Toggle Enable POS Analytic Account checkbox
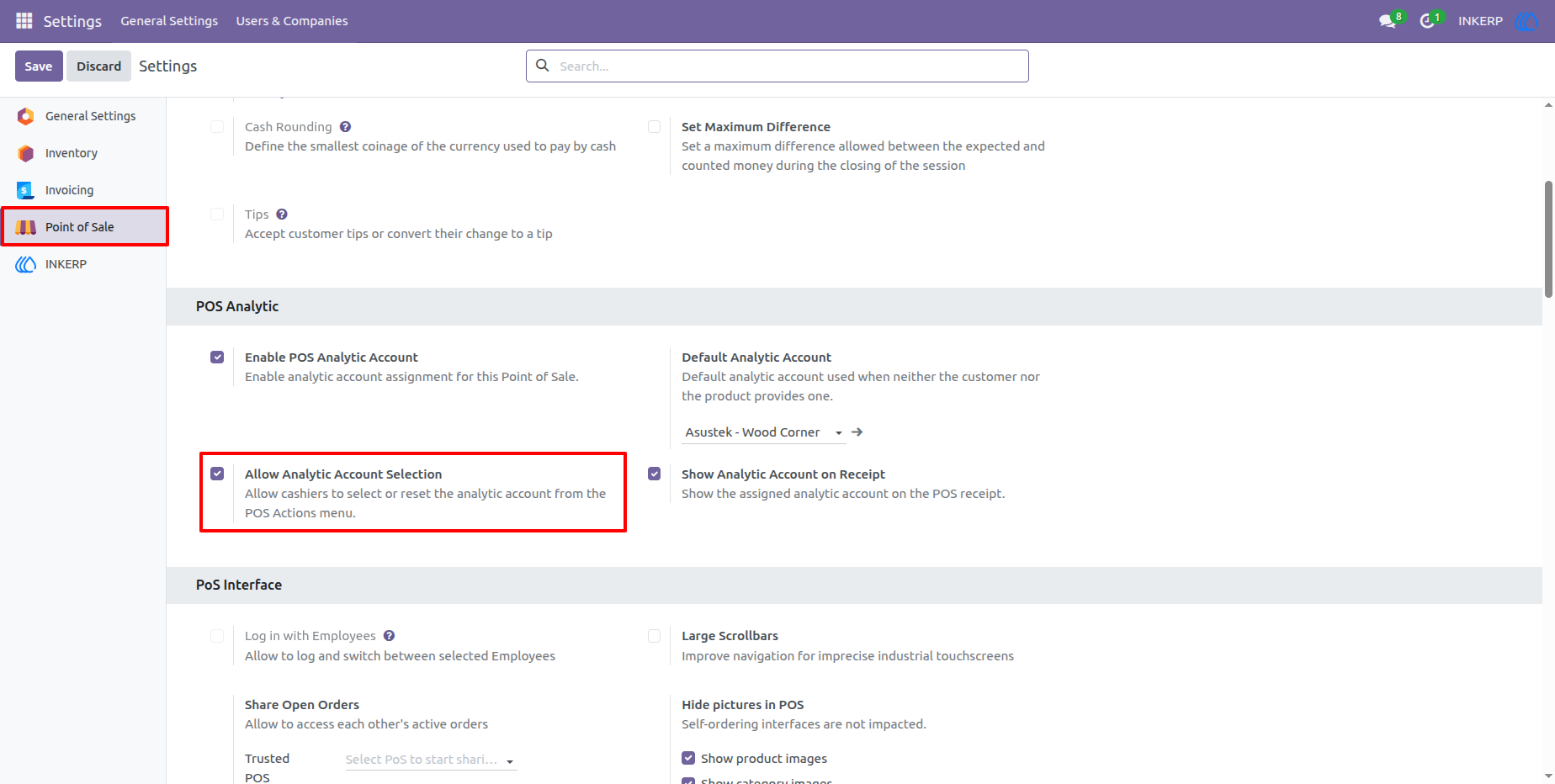 (x=217, y=358)
